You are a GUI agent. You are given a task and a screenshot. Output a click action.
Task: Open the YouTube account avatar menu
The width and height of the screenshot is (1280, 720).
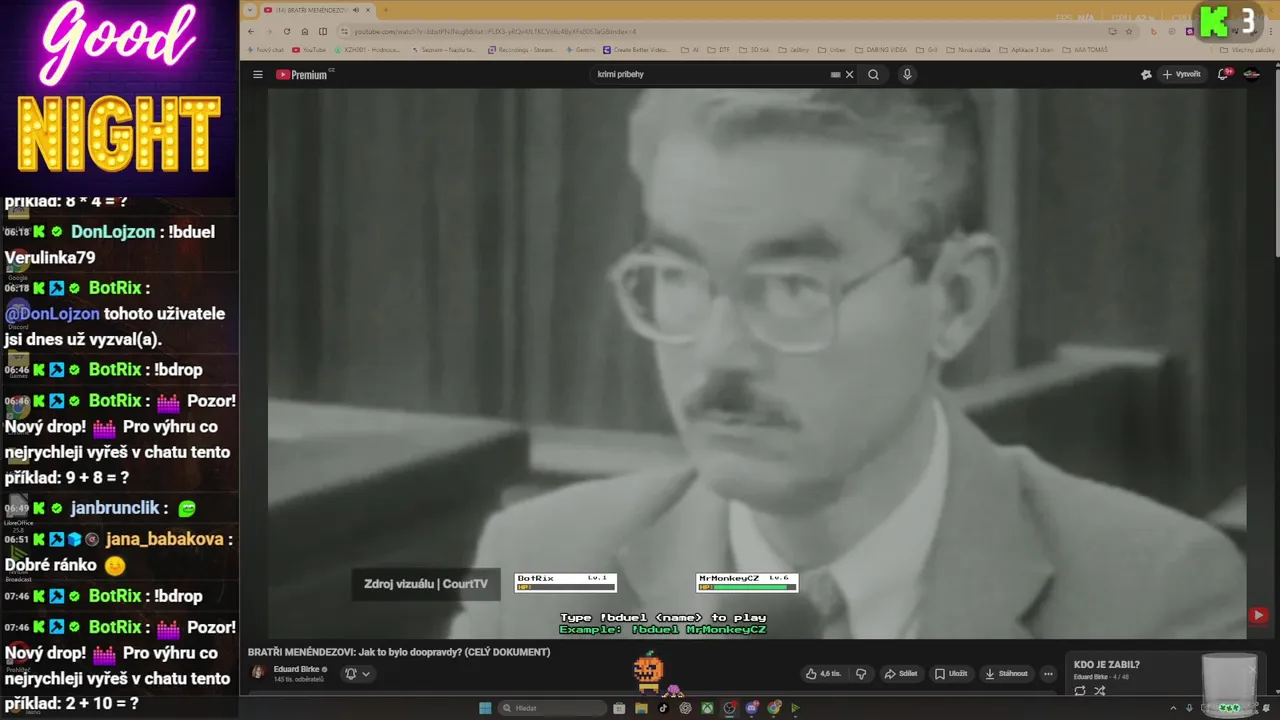pos(1251,75)
